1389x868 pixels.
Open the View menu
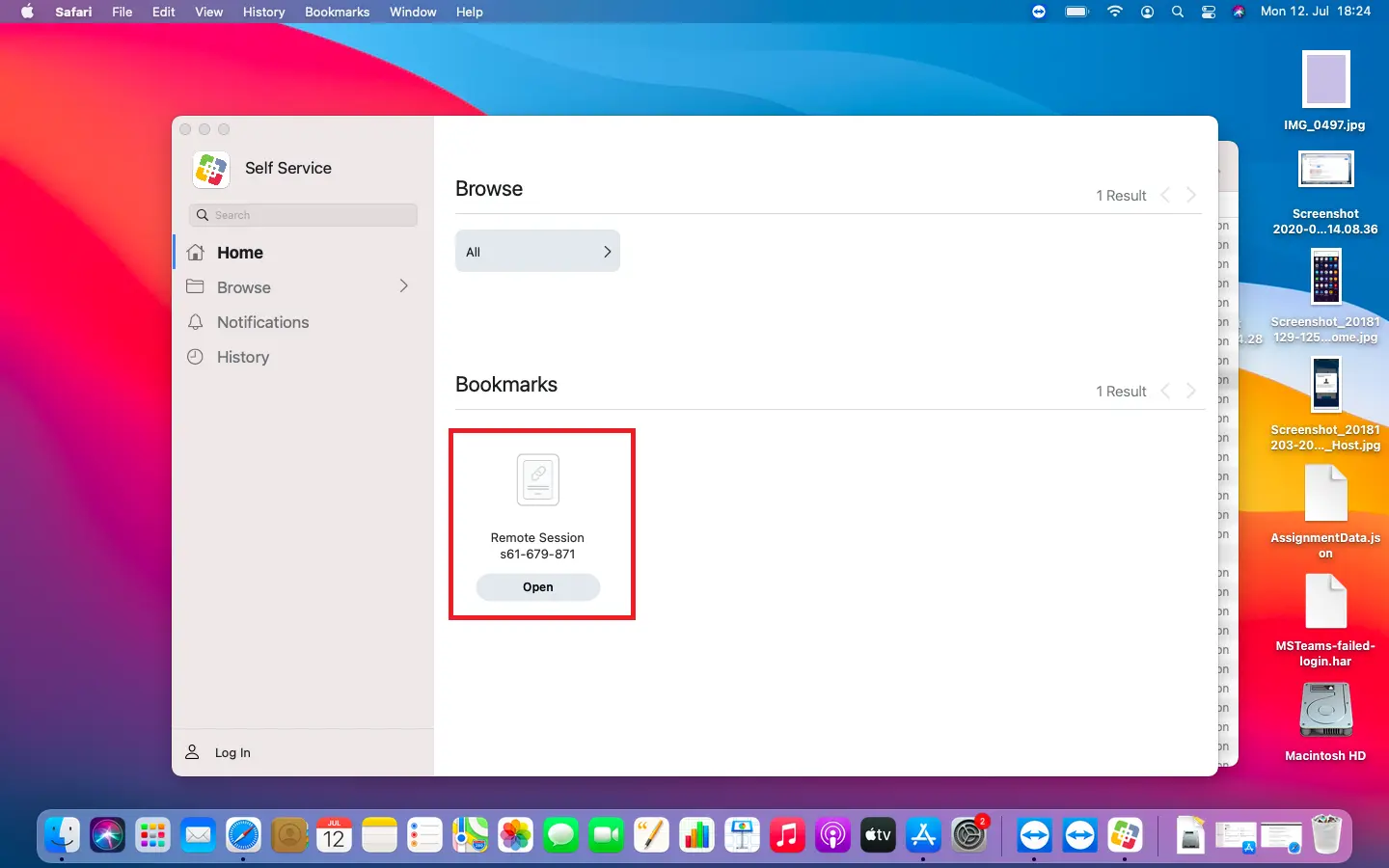point(208,12)
